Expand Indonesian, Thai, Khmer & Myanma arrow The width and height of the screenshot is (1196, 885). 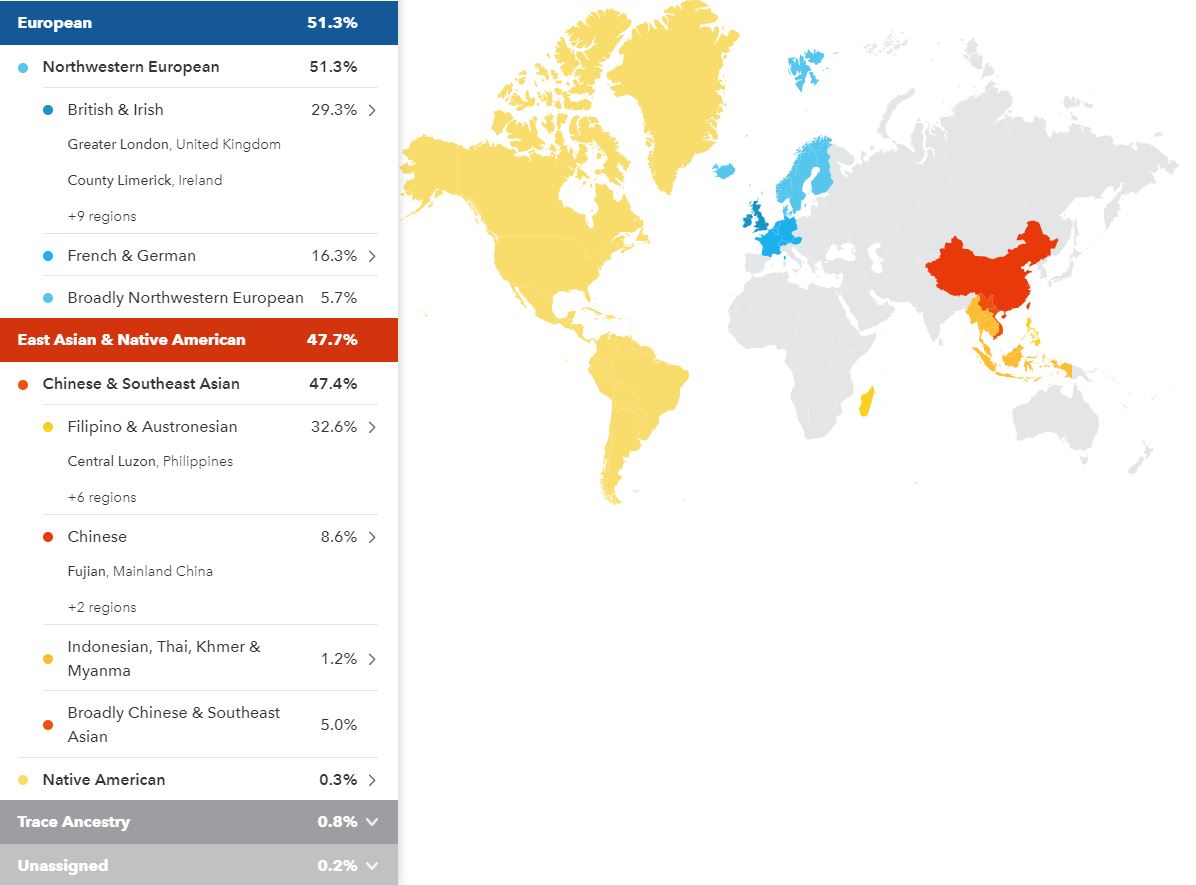(372, 659)
